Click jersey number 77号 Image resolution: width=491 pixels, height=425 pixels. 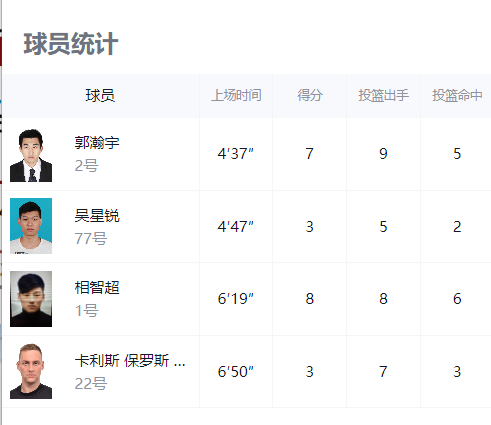click(91, 239)
